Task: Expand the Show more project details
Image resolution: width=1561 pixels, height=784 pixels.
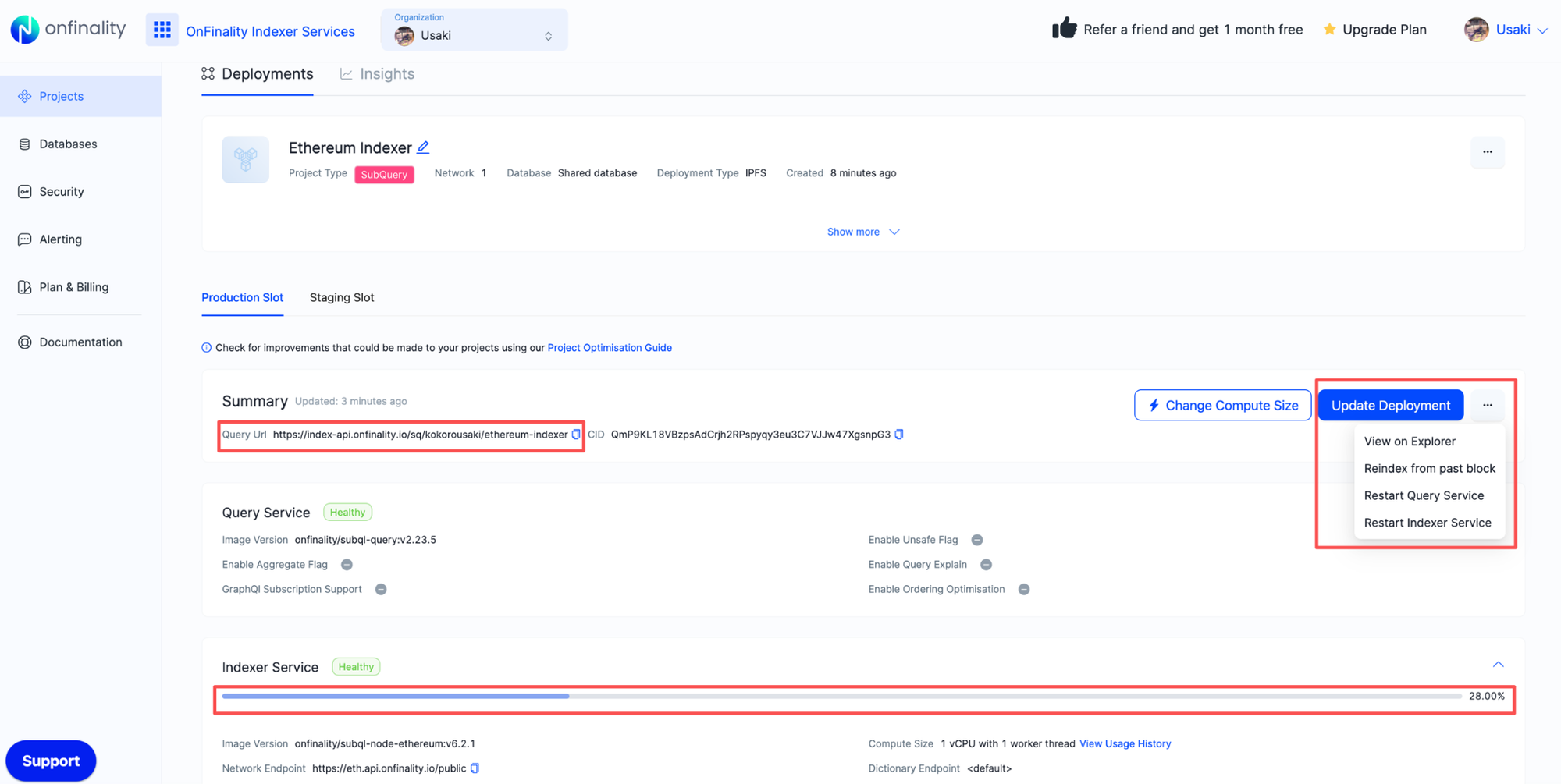Action: click(x=863, y=231)
